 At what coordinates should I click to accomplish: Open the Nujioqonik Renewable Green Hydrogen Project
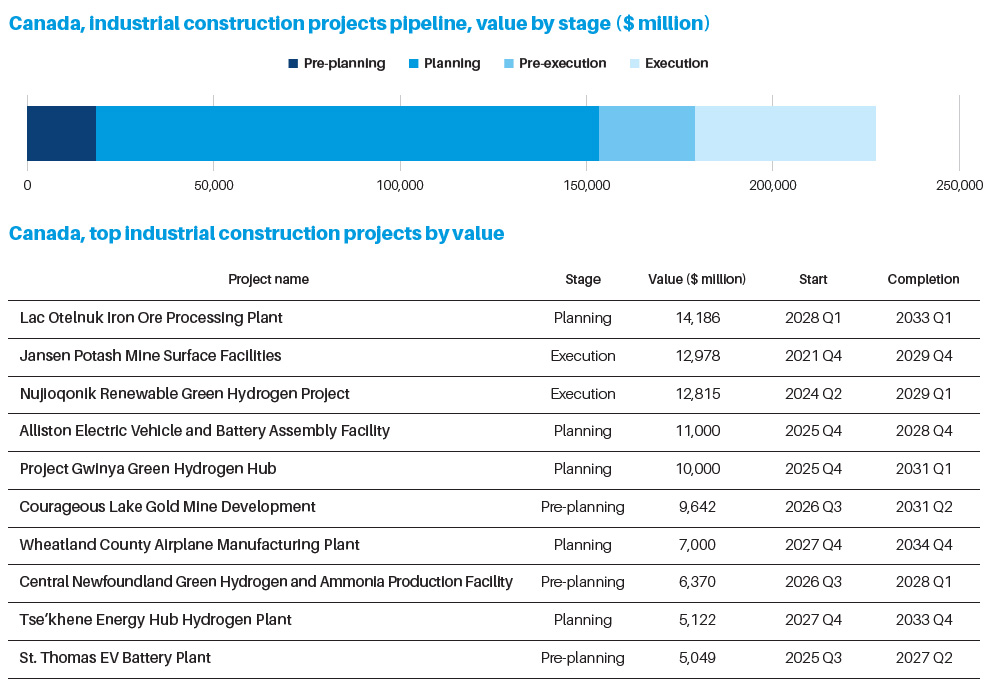tap(184, 394)
